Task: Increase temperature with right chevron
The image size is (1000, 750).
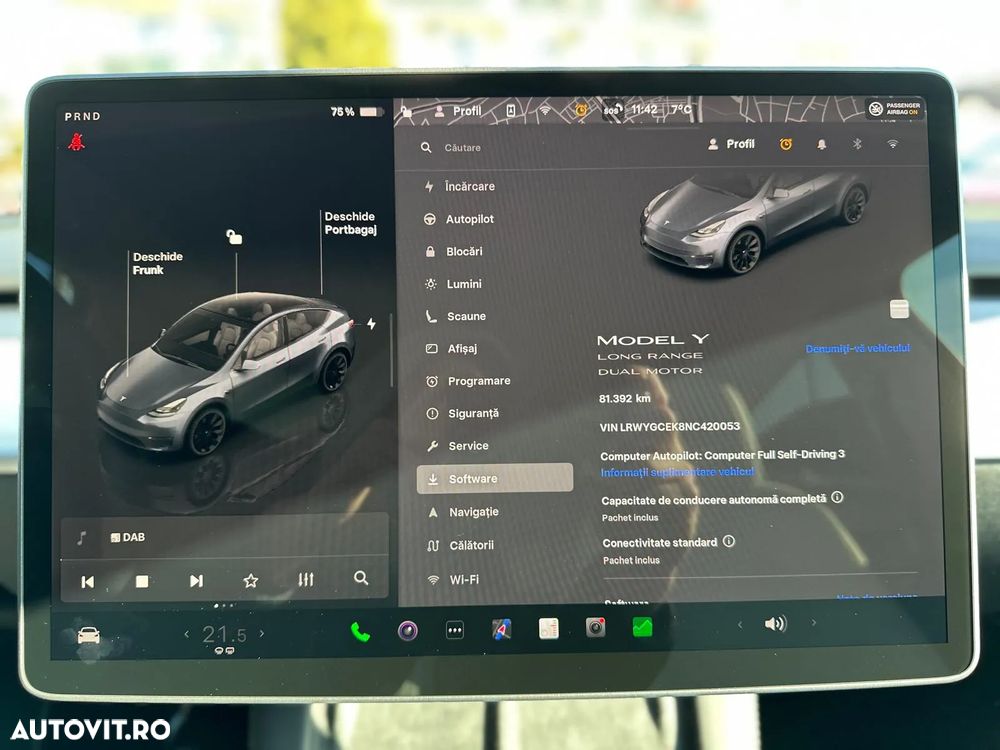Action: [x=261, y=633]
